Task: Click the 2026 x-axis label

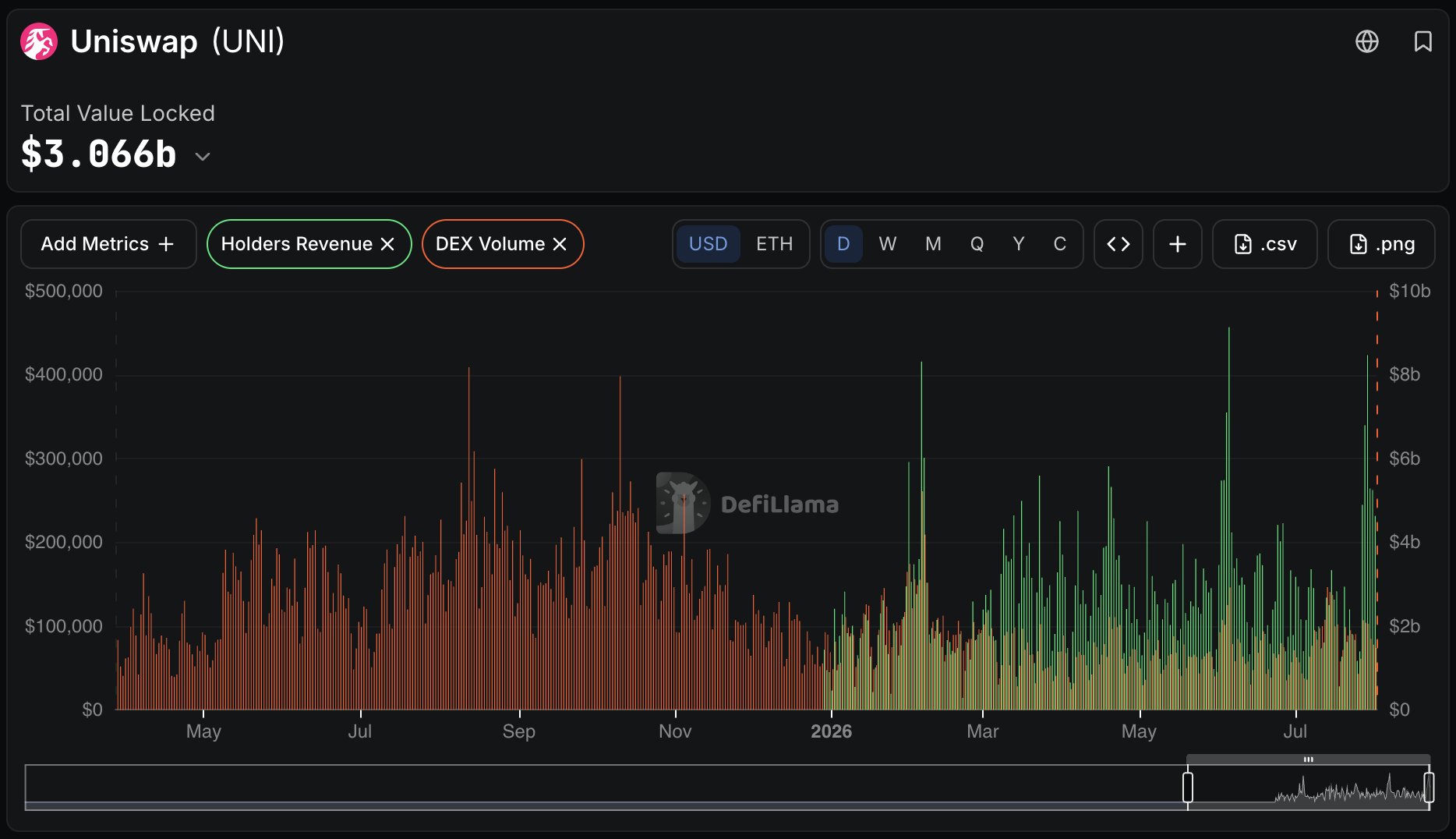Action: click(831, 731)
